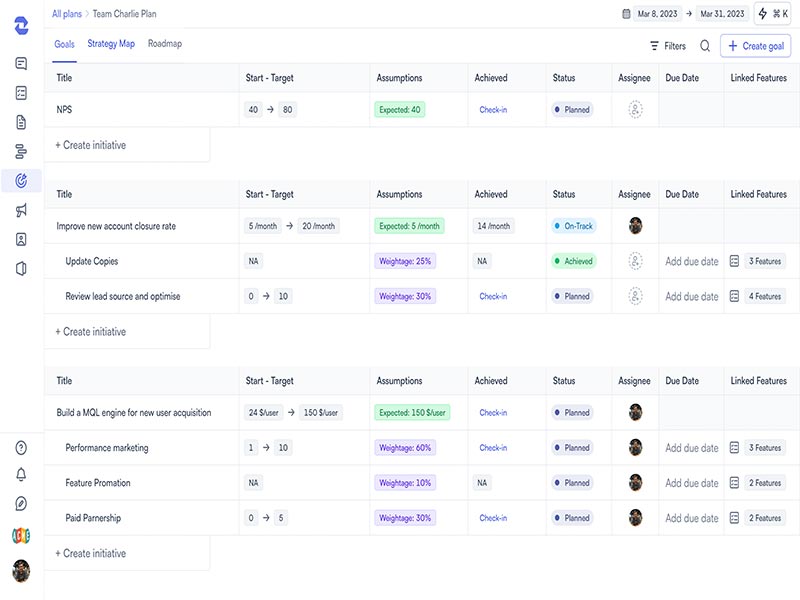Screen dimensions: 800x600
Task: Switch to the Strategy Map tab
Action: tap(111, 44)
